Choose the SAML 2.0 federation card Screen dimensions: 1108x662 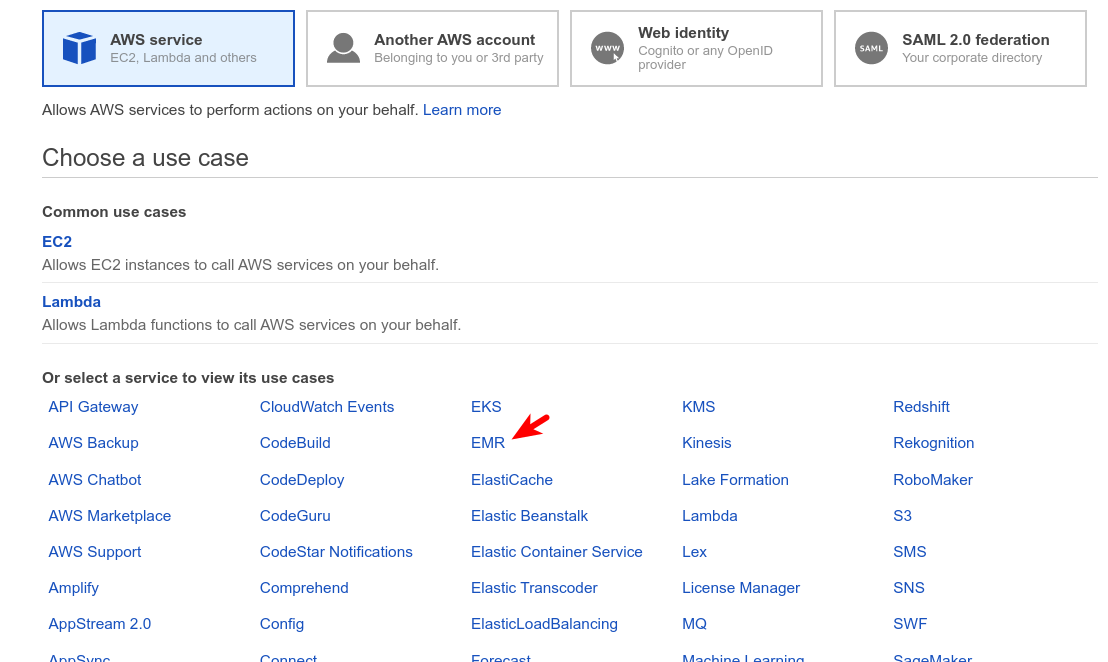[x=960, y=48]
